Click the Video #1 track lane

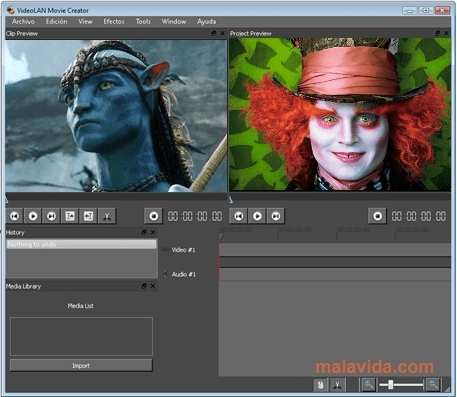point(335,250)
